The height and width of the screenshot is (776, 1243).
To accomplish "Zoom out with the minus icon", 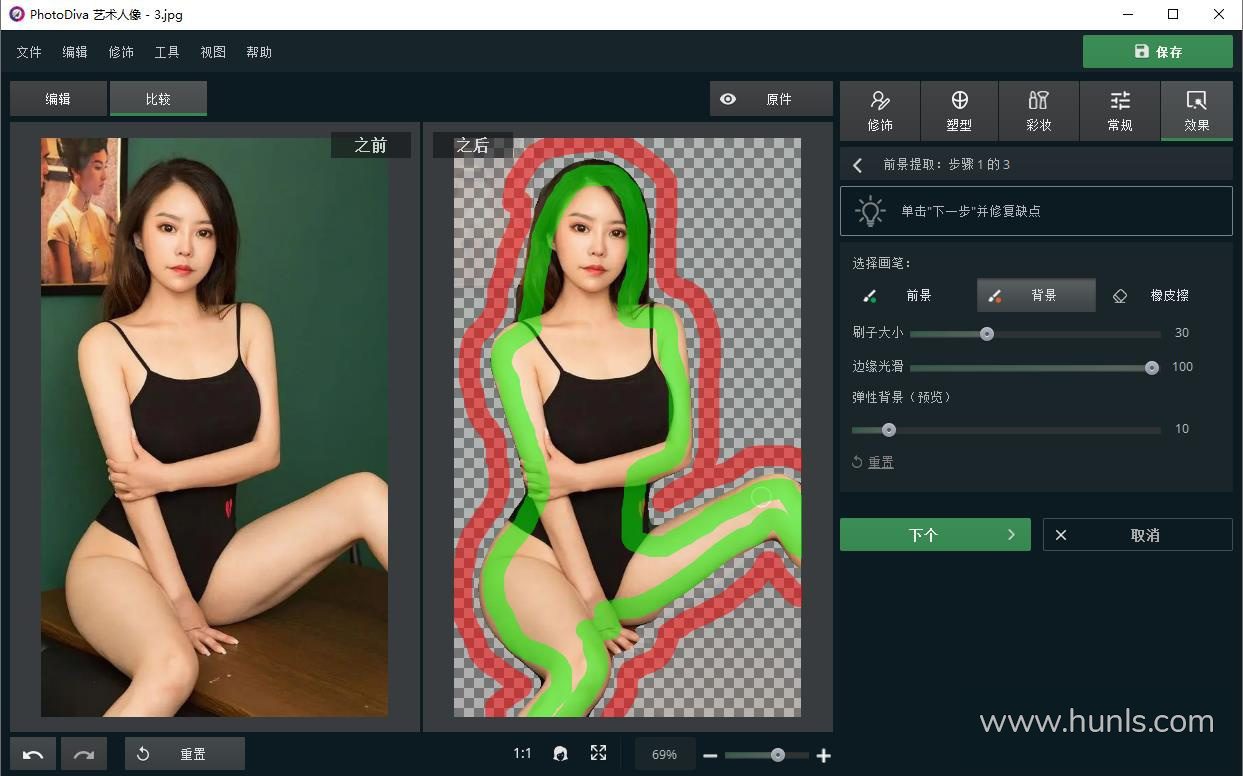I will coord(710,756).
